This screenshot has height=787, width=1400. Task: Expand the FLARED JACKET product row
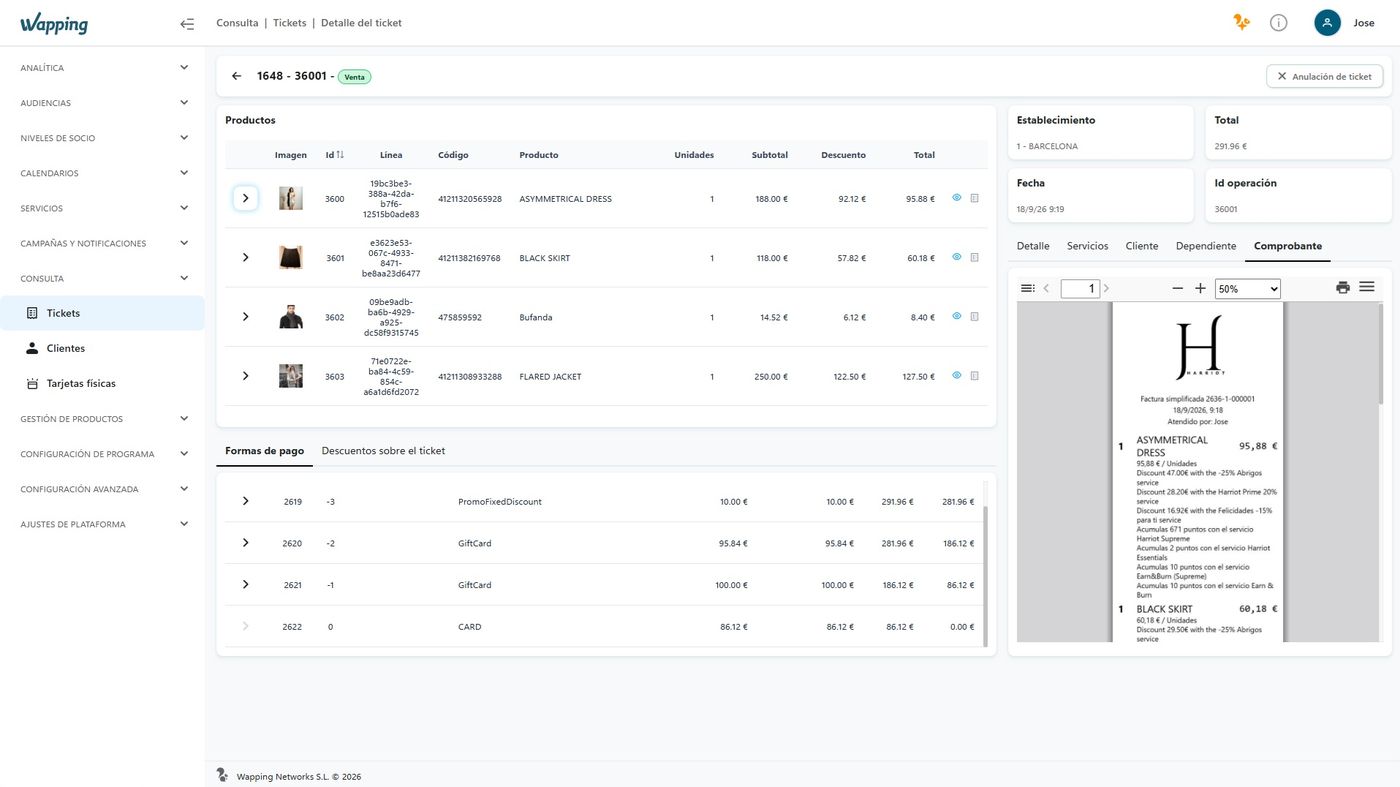(x=246, y=376)
